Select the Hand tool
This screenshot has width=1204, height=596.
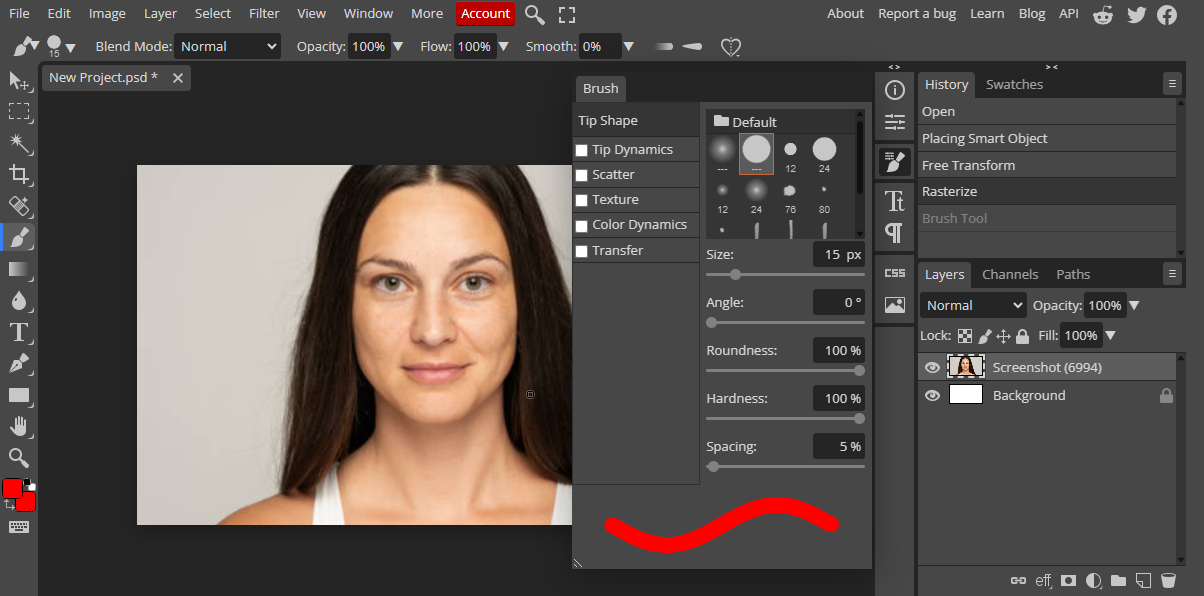19,426
